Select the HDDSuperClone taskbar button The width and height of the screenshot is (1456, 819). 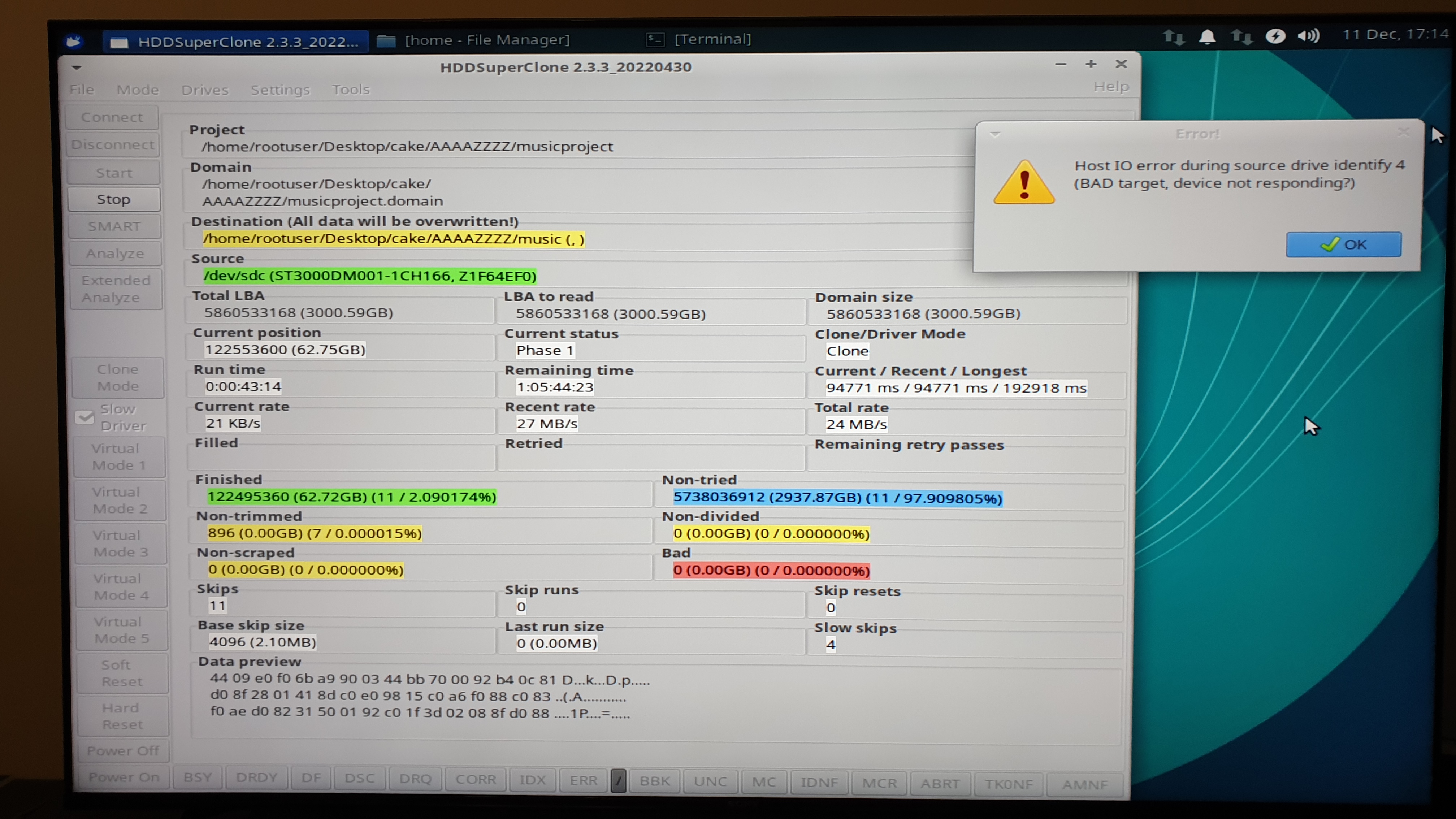click(x=235, y=41)
